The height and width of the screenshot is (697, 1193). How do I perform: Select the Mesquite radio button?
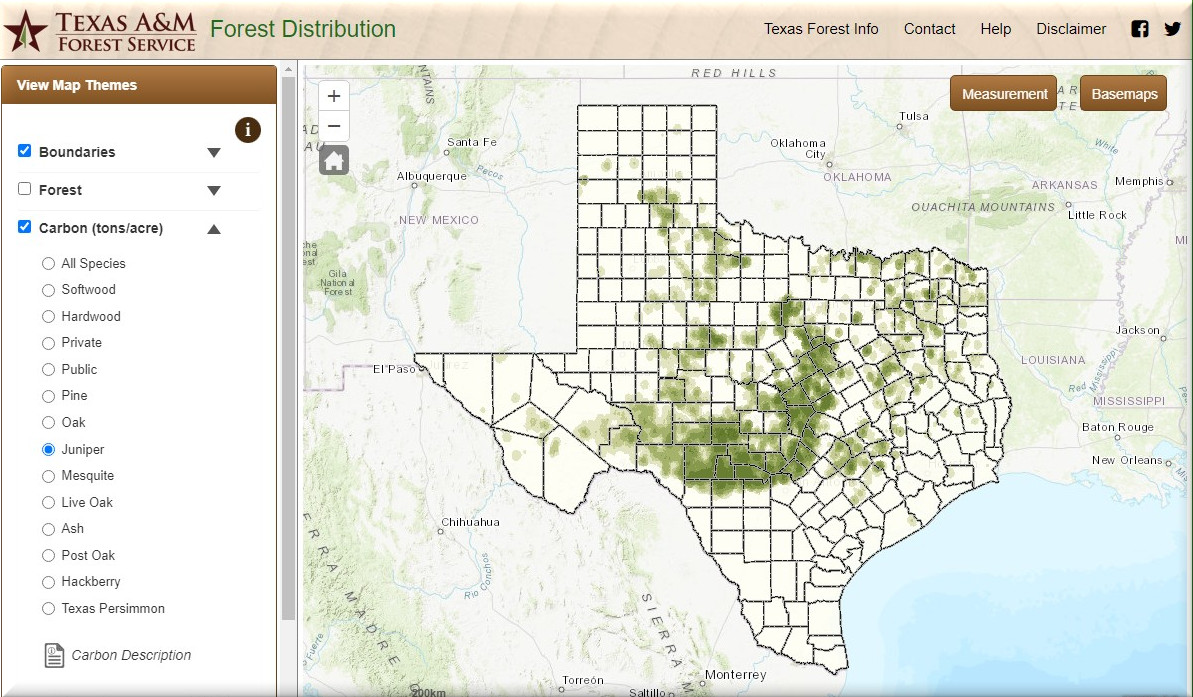click(x=48, y=476)
